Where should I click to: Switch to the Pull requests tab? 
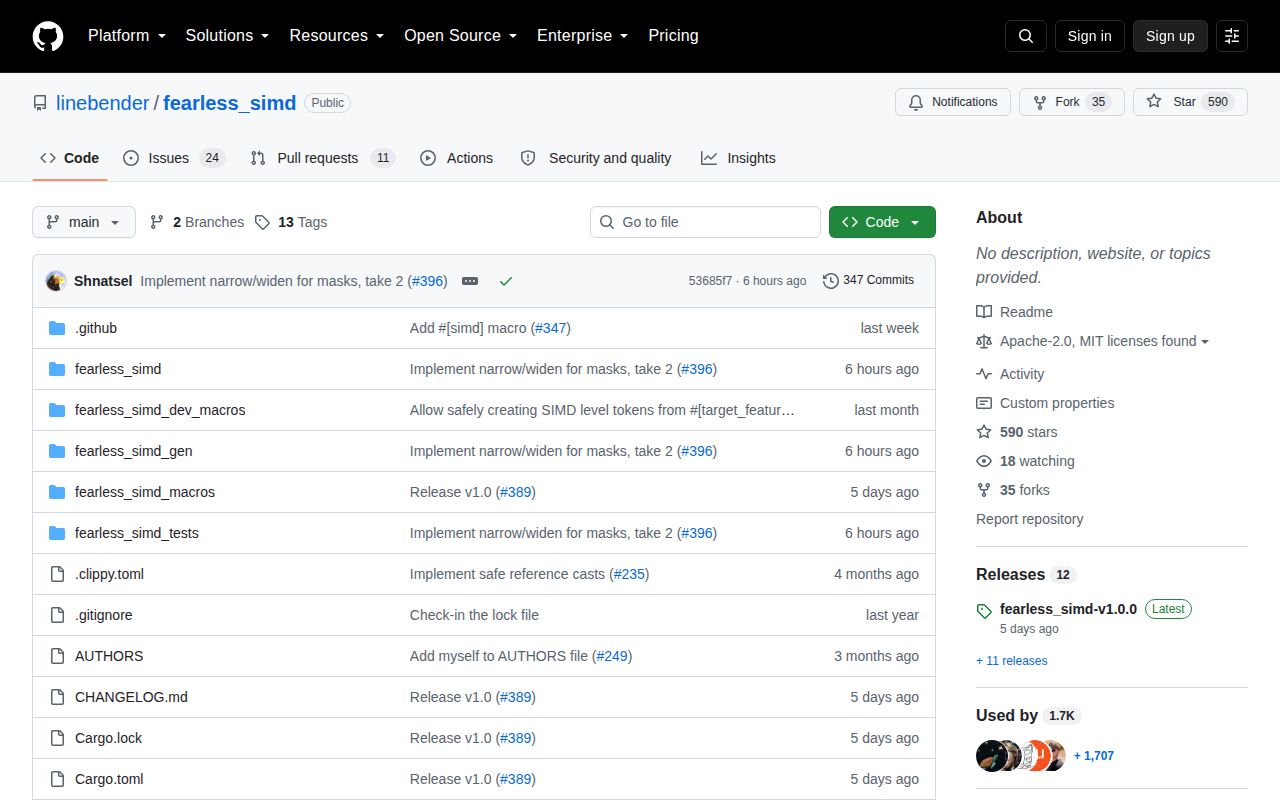coord(323,158)
